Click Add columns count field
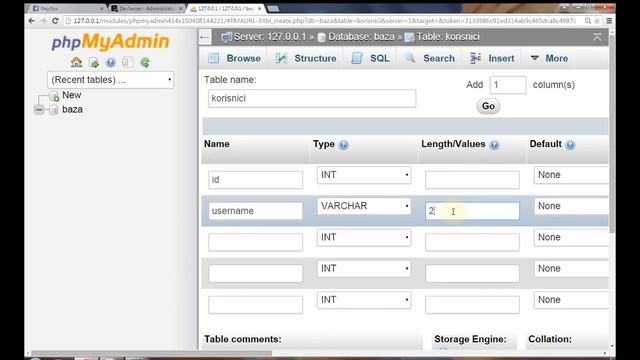 pos(508,85)
